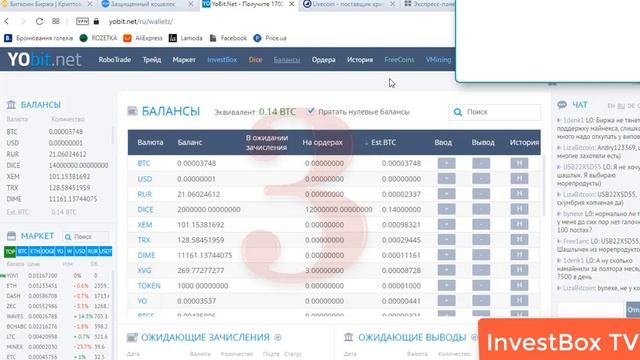
Task: Click the LTC row in market list
Action: click(57, 337)
